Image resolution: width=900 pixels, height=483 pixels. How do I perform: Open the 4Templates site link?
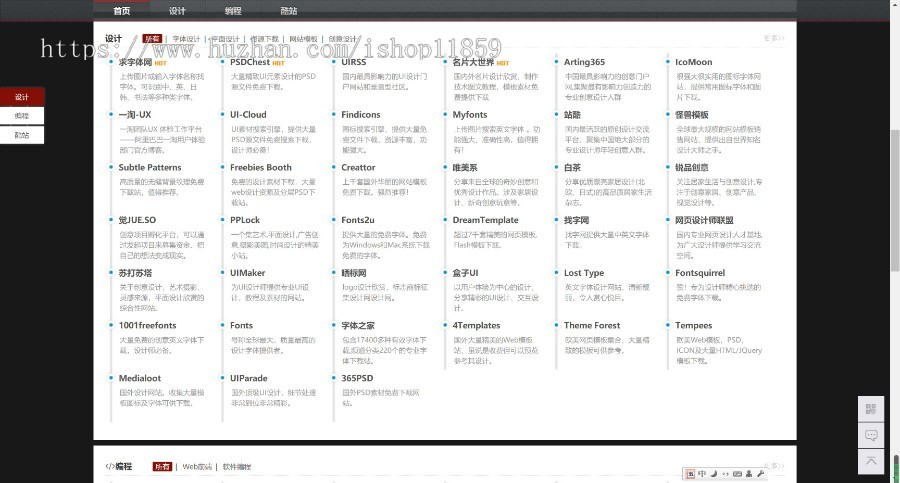tap(476, 326)
